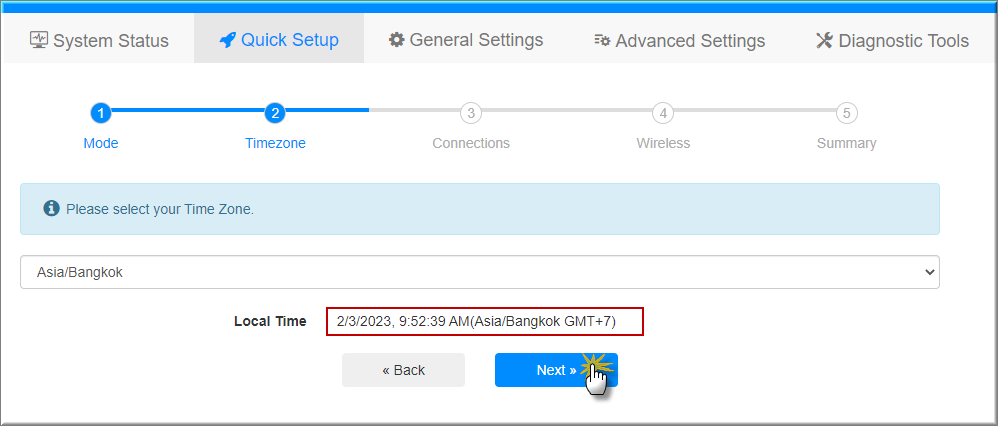Open the General Settings tab
Image resolution: width=998 pixels, height=426 pixels.
tap(466, 40)
